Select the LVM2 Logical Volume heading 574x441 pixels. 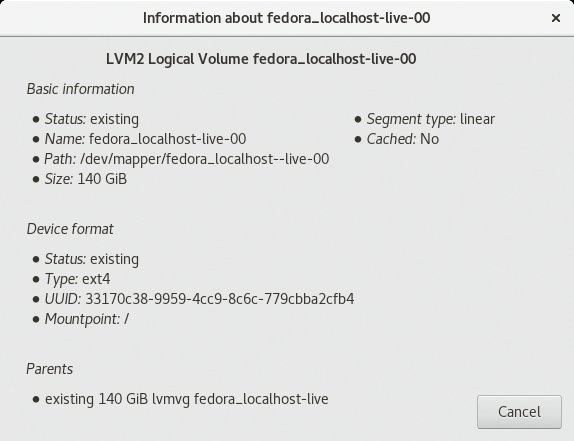(261, 59)
